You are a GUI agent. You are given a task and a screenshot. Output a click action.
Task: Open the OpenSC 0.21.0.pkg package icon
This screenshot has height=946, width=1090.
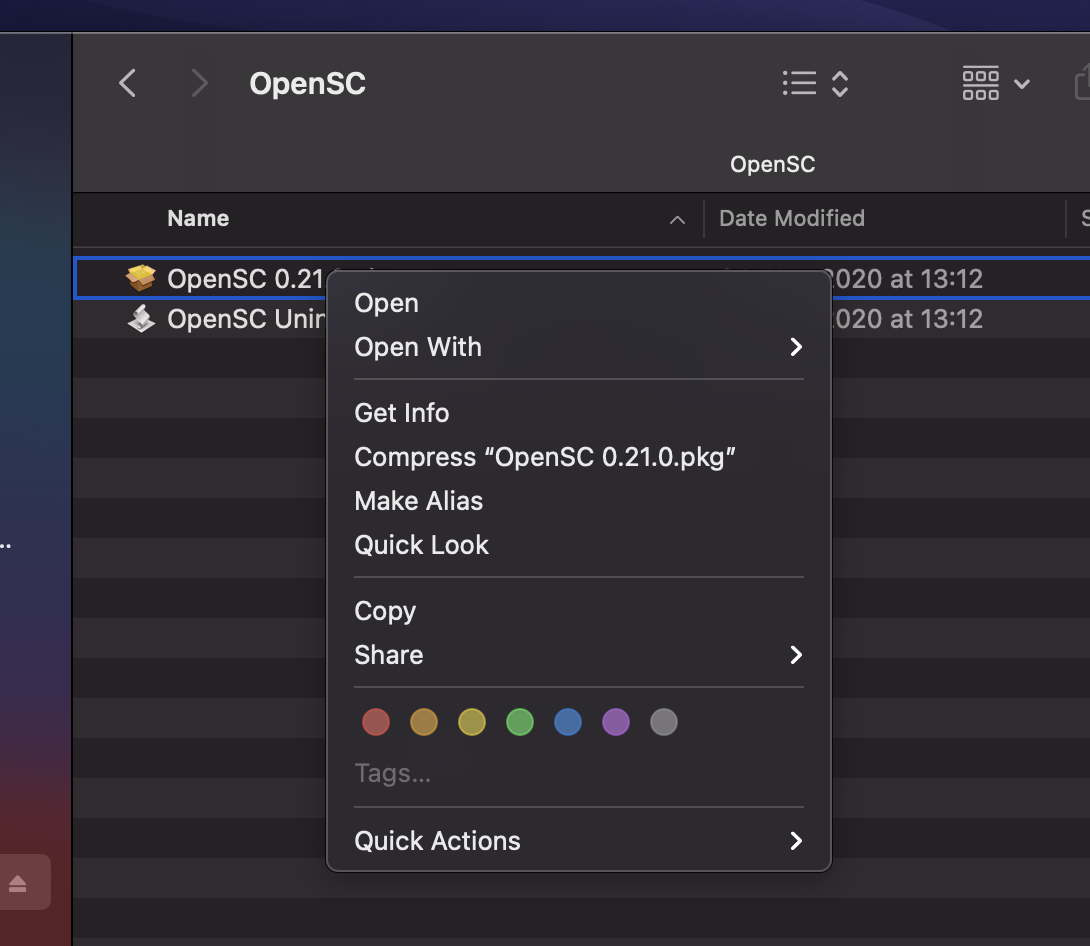pyautogui.click(x=142, y=278)
